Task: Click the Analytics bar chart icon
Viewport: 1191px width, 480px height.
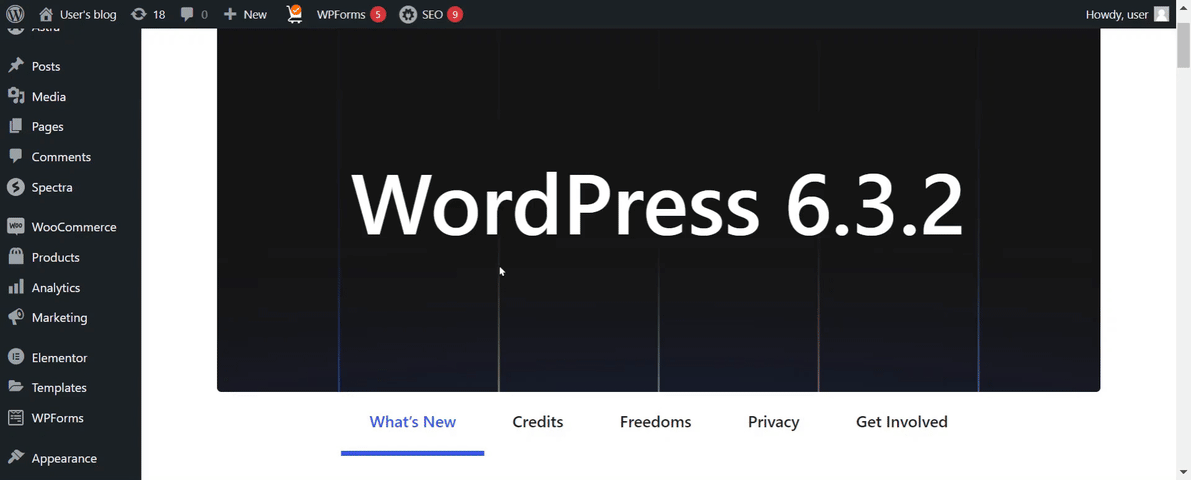Action: tap(15, 288)
